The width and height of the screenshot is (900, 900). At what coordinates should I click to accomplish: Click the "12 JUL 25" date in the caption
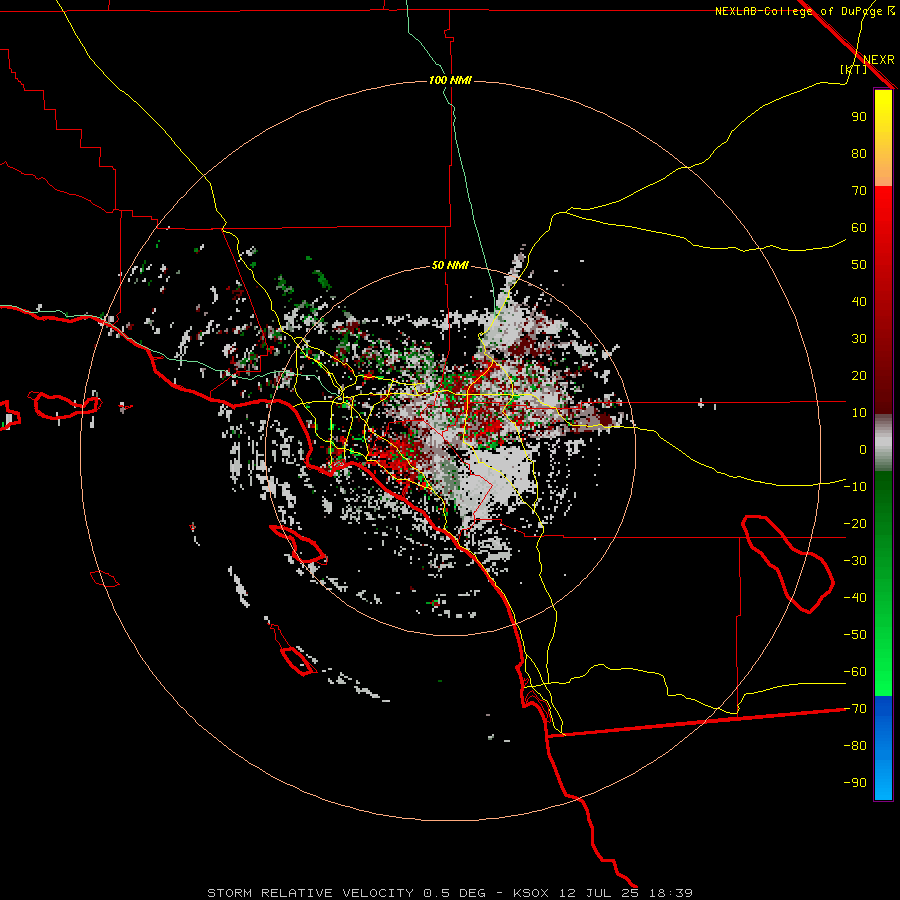coord(599,893)
